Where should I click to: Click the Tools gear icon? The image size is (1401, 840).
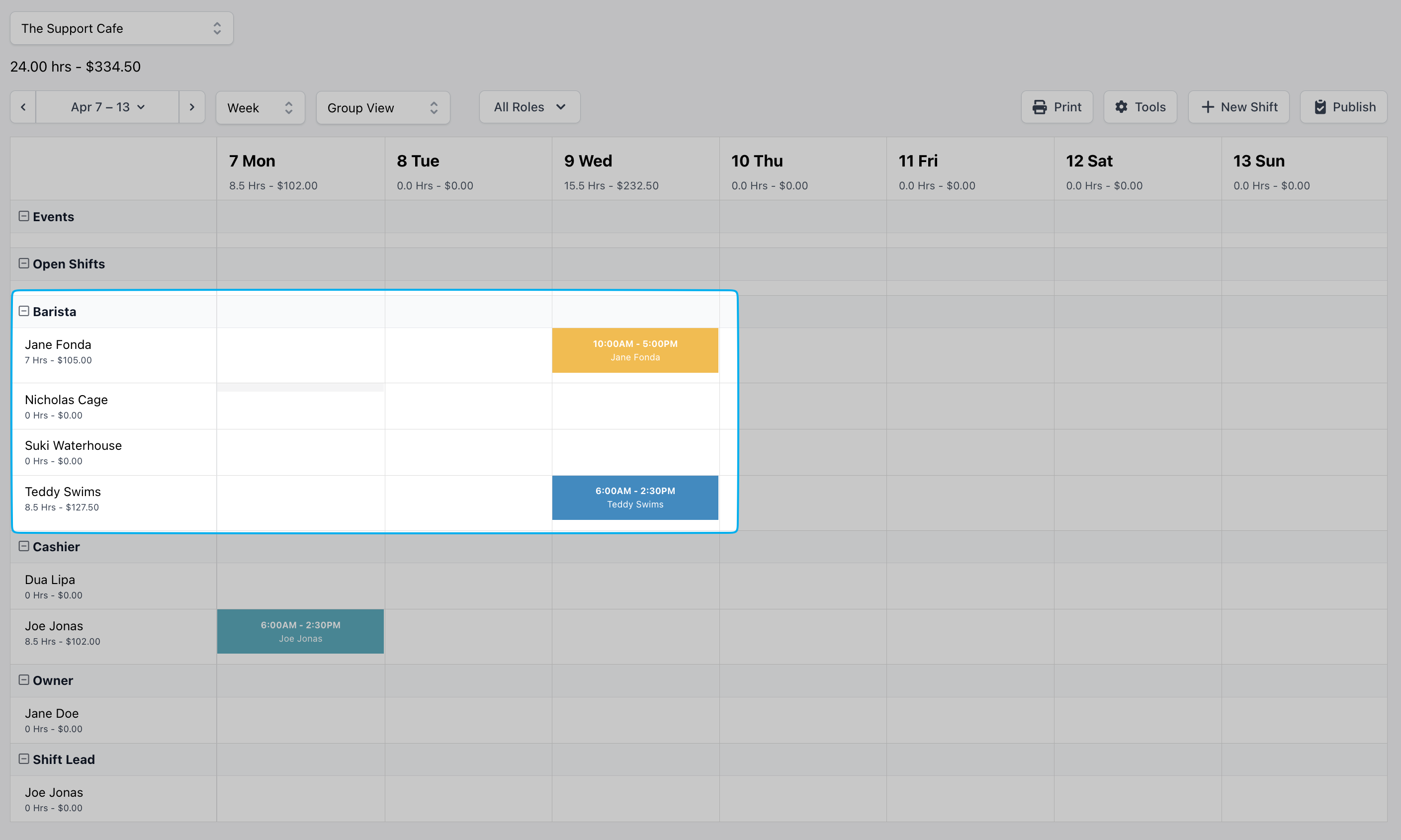tap(1122, 107)
